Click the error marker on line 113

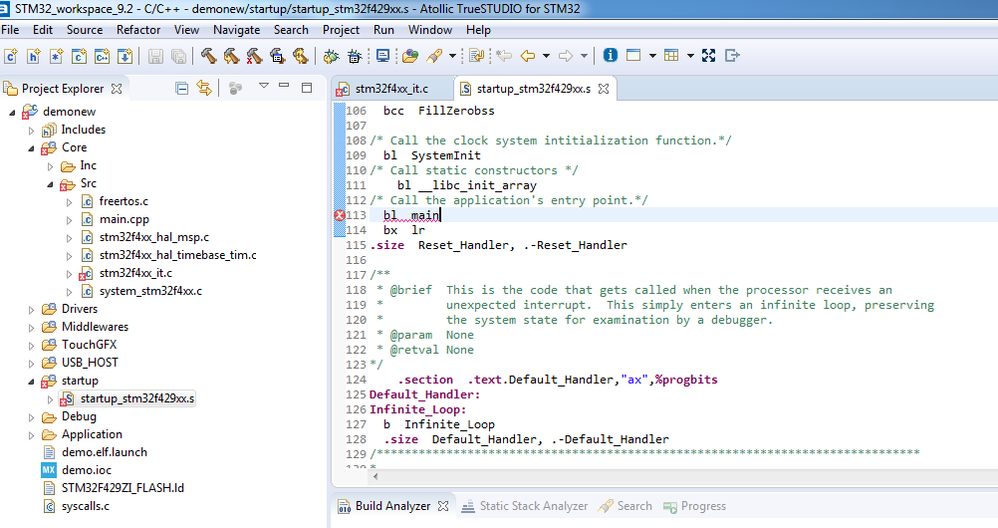click(339, 216)
